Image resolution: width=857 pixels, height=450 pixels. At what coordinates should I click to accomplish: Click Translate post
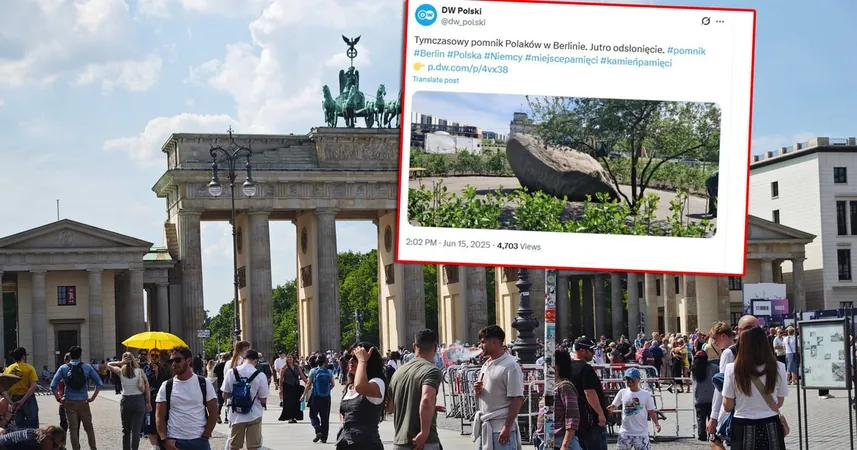pos(436,80)
